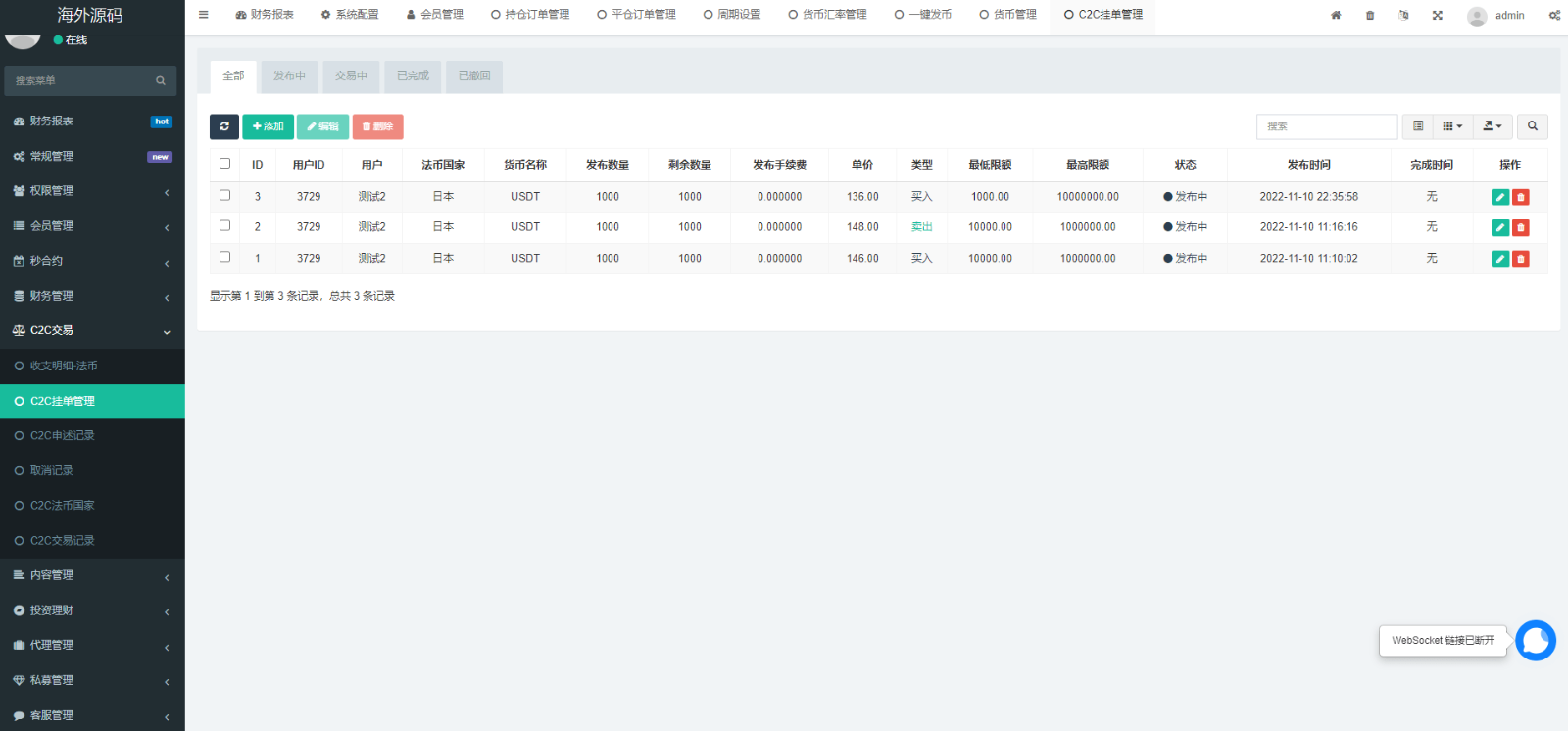Open the export data dropdown
Image resolution: width=1568 pixels, height=731 pixels.
click(1492, 126)
